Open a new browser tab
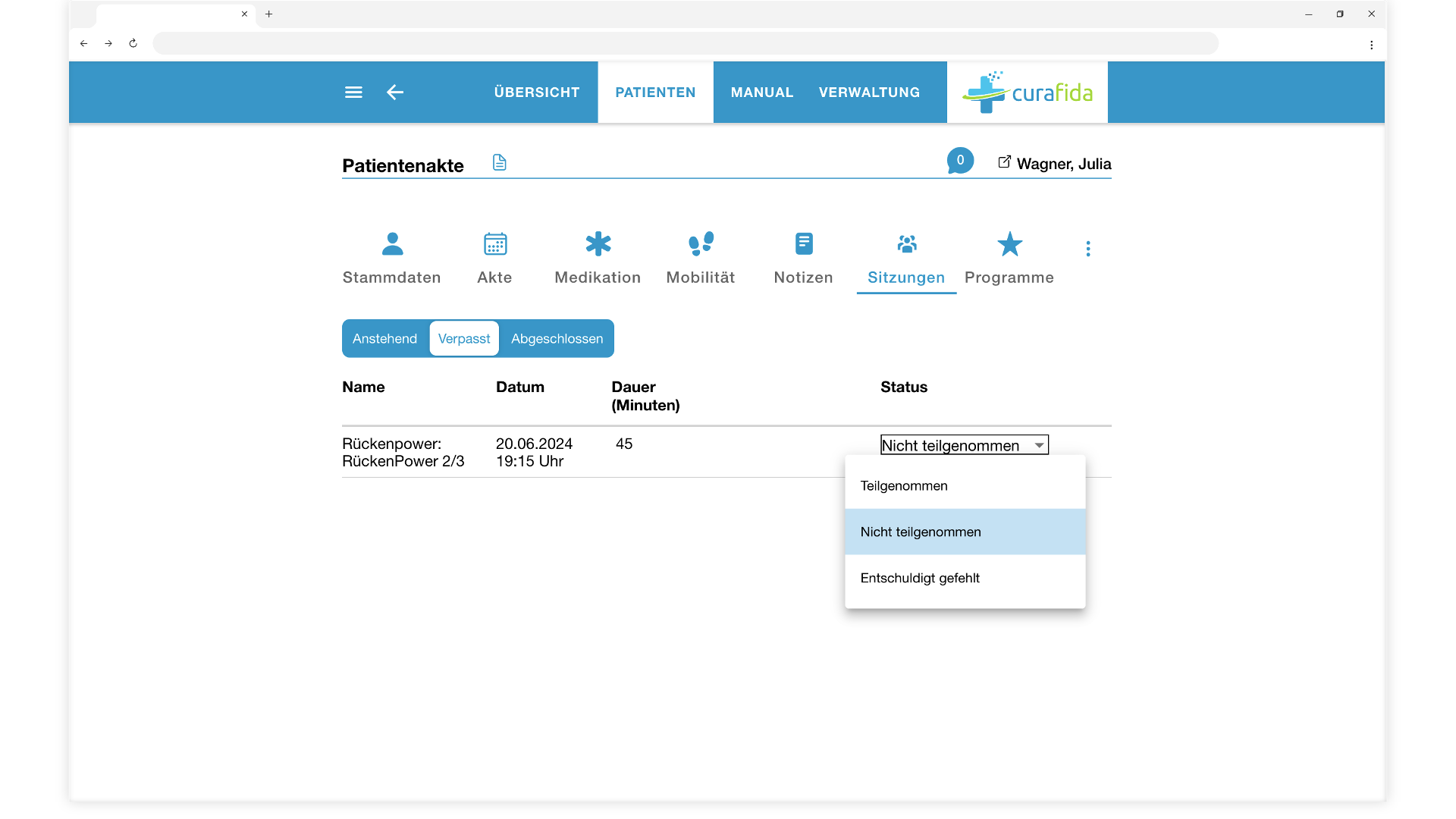Image resolution: width=1456 pixels, height=819 pixels. (268, 14)
